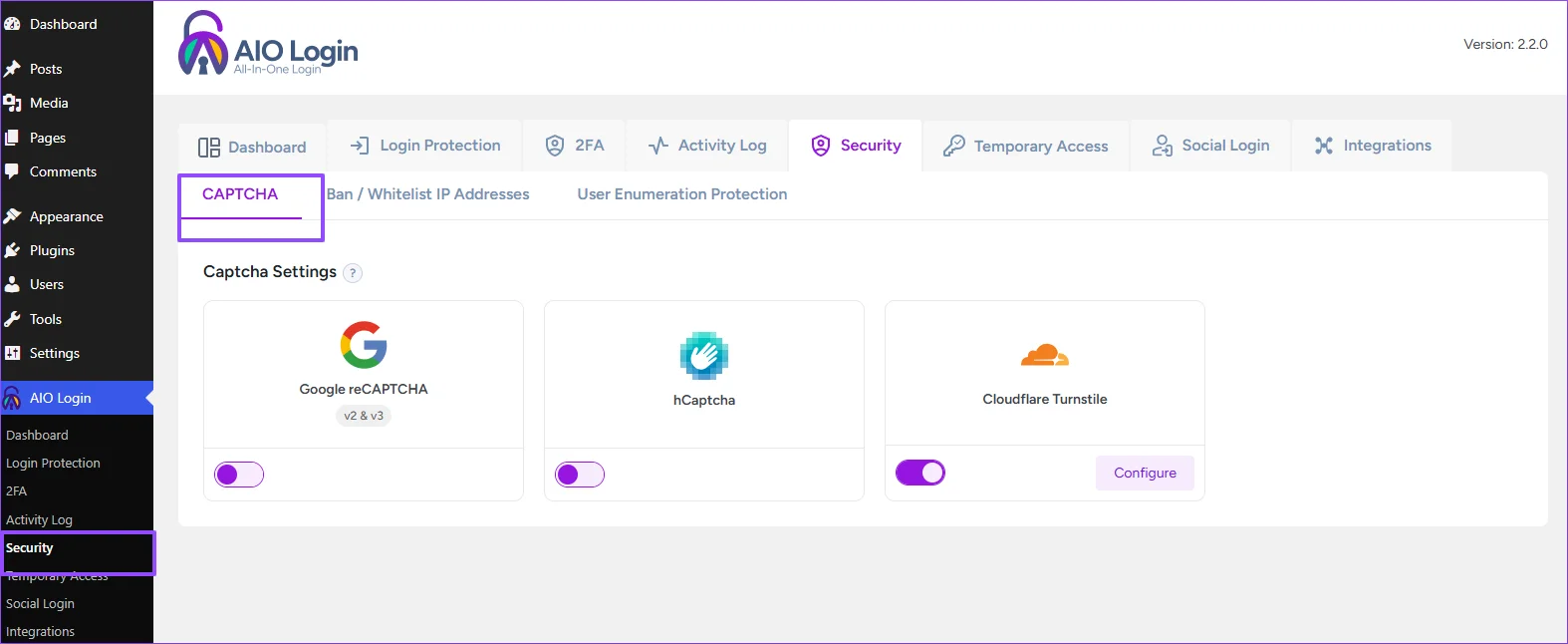
Task: Click the AIO Login logo
Action: (268, 44)
